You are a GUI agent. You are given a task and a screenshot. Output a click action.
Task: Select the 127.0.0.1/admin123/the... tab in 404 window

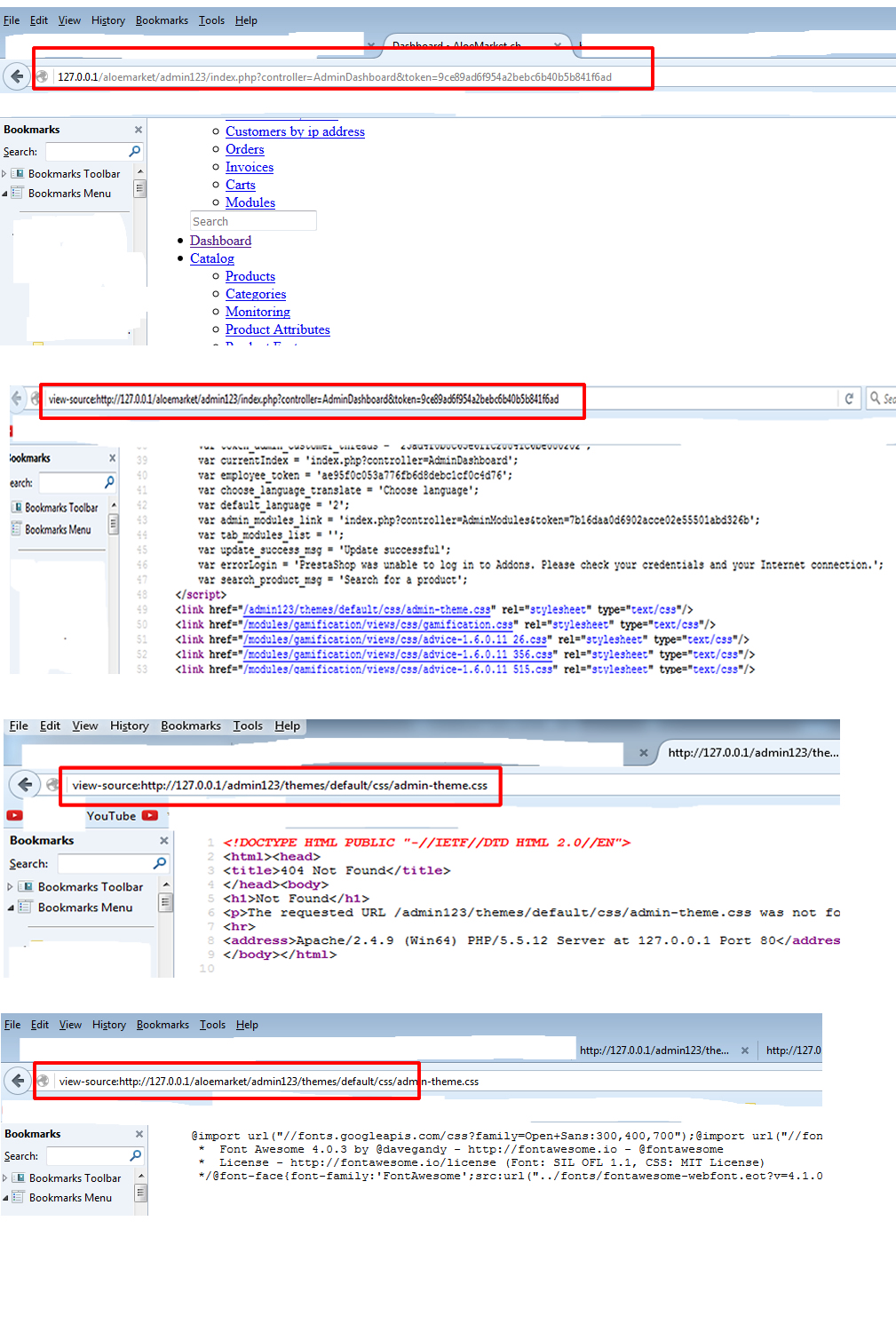753,753
